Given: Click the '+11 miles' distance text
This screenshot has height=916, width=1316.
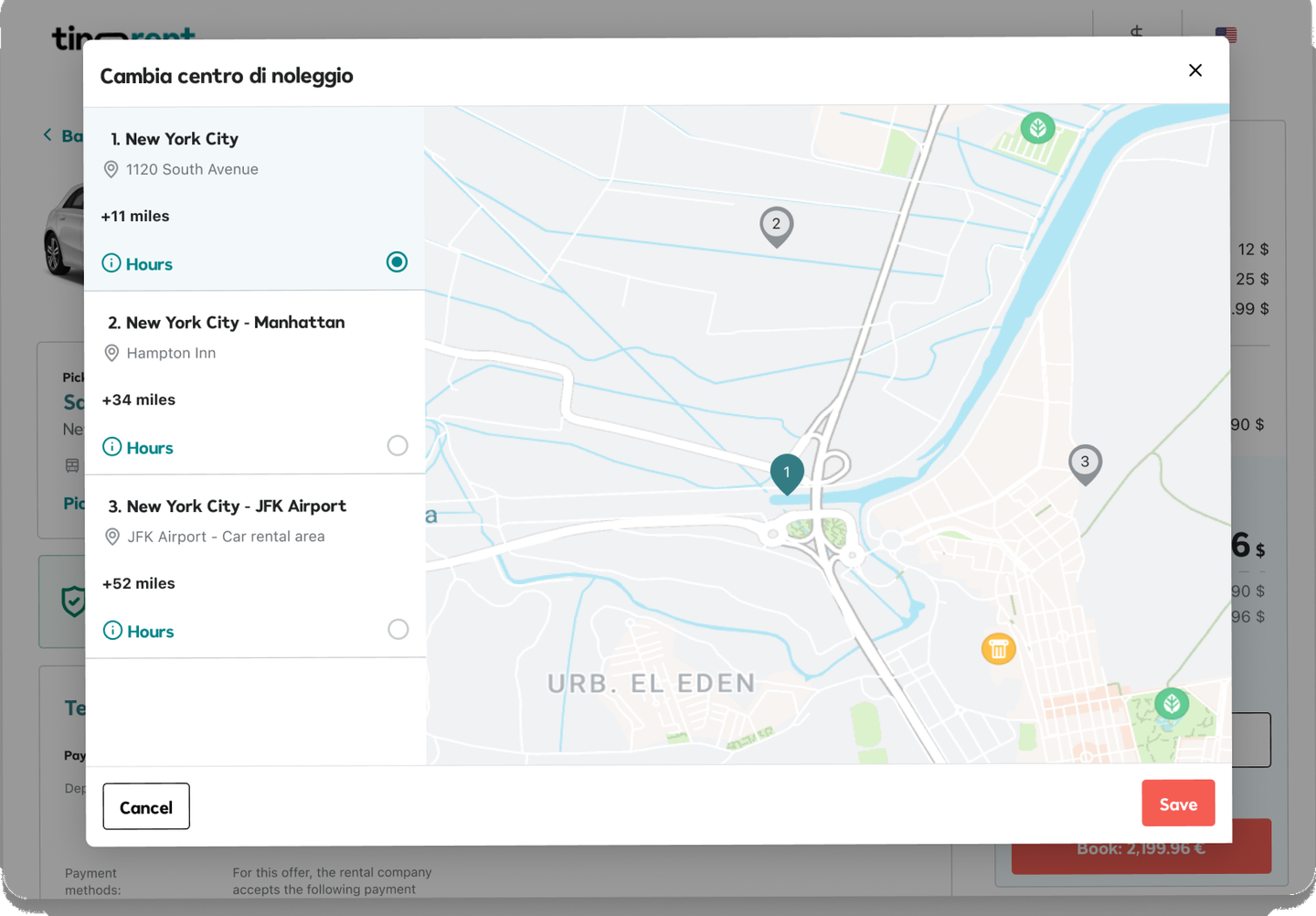Looking at the screenshot, I should pyautogui.click(x=135, y=217).
